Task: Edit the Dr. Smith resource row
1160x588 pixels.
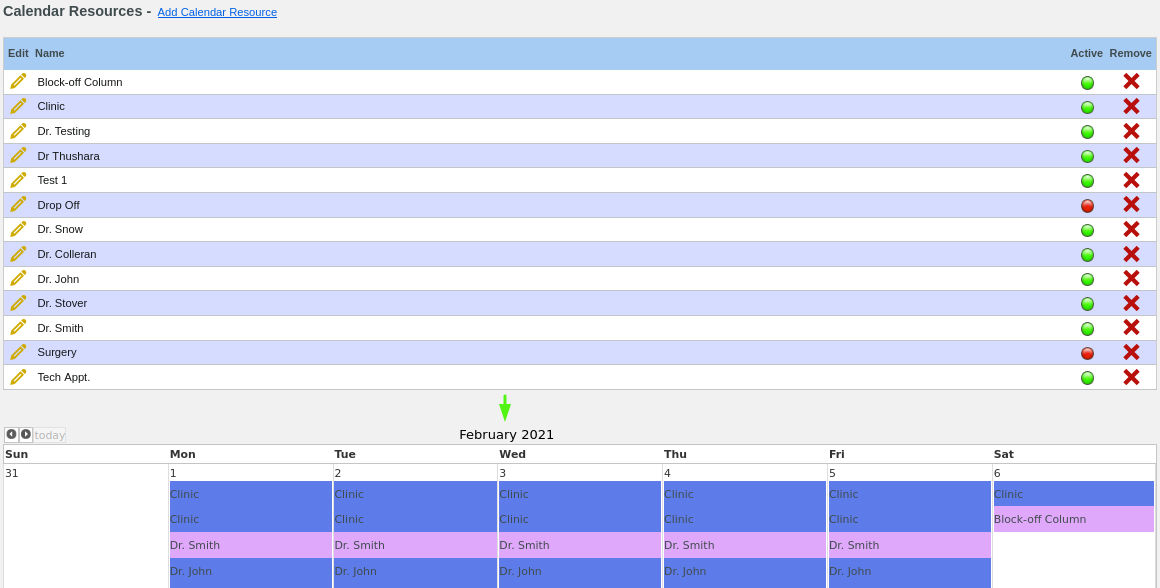Action: click(x=18, y=328)
